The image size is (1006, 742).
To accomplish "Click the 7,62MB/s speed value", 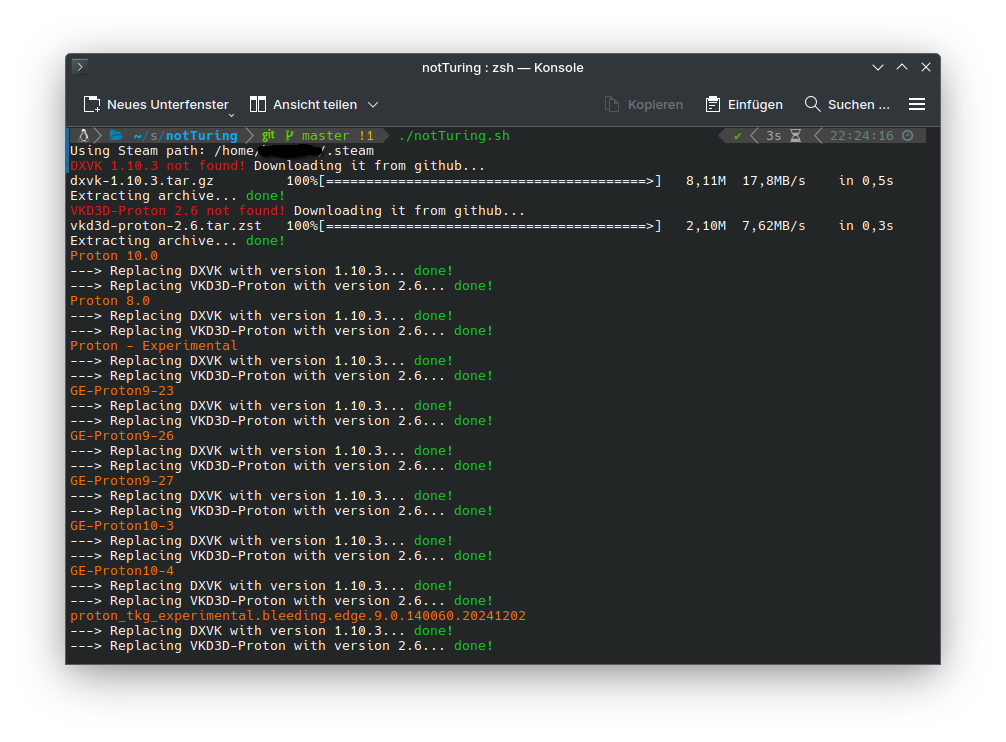I will pyautogui.click(x=774, y=226).
